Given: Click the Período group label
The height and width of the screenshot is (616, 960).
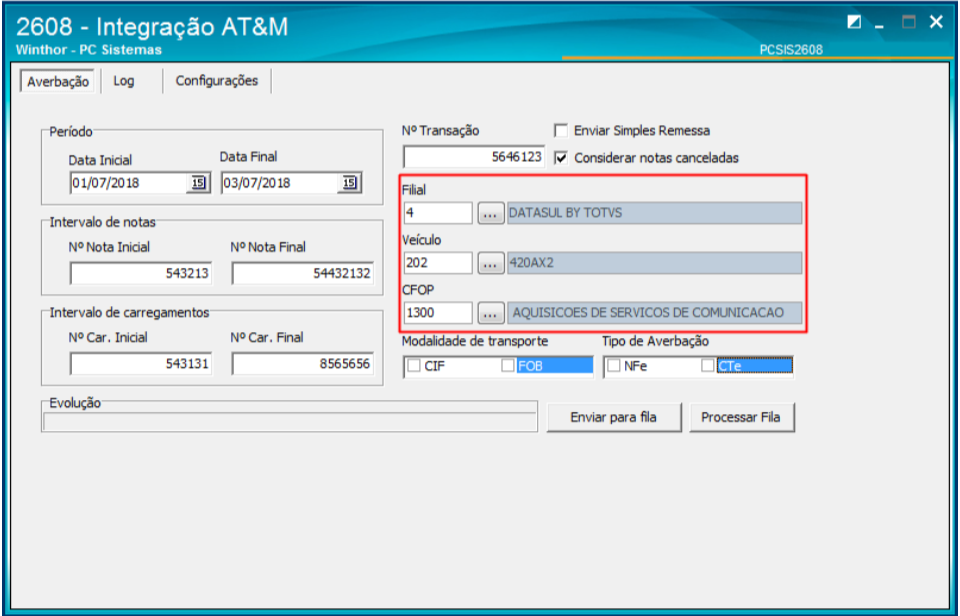Looking at the screenshot, I should coord(71,132).
